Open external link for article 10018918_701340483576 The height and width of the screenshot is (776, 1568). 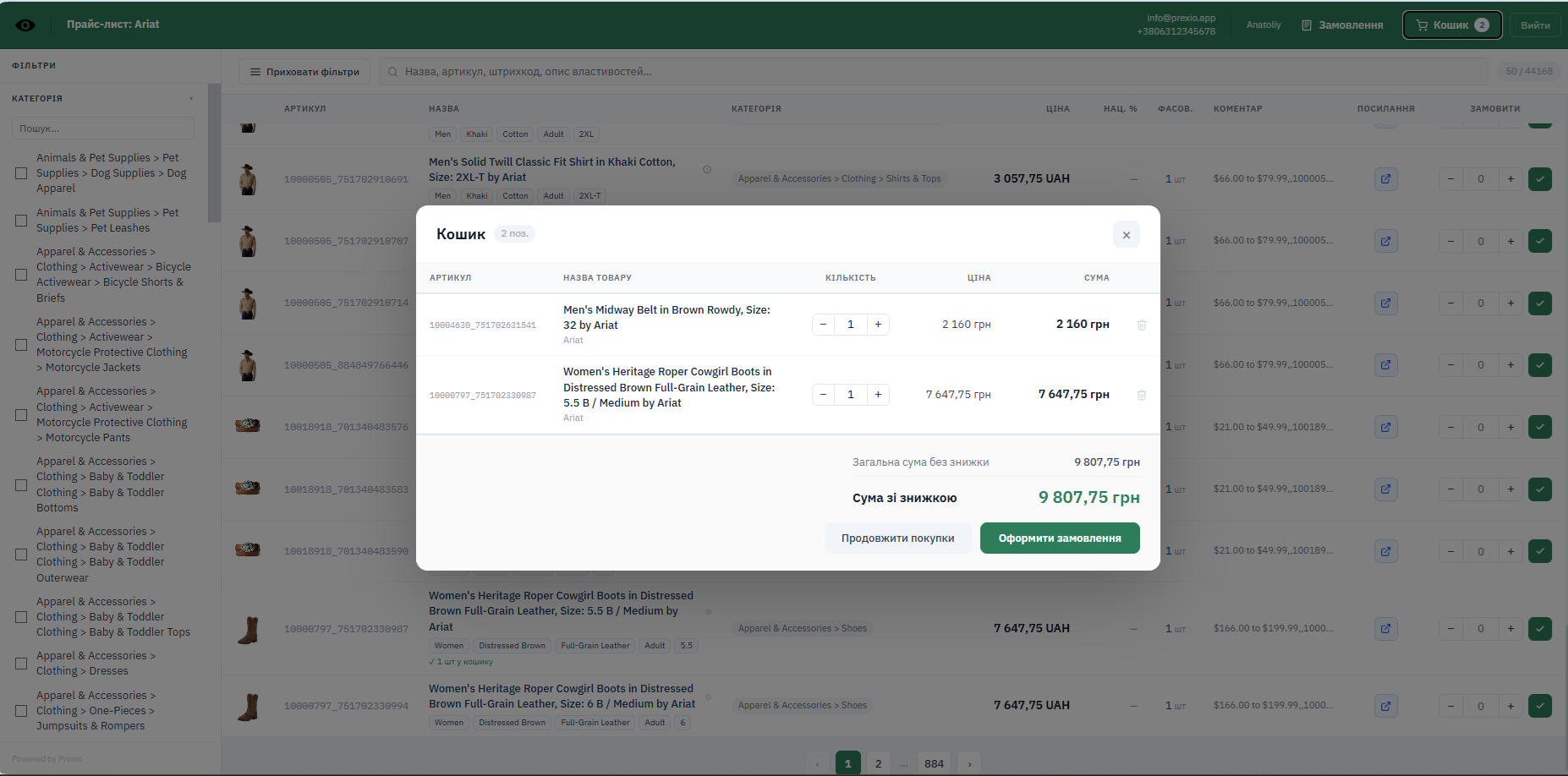(1386, 427)
